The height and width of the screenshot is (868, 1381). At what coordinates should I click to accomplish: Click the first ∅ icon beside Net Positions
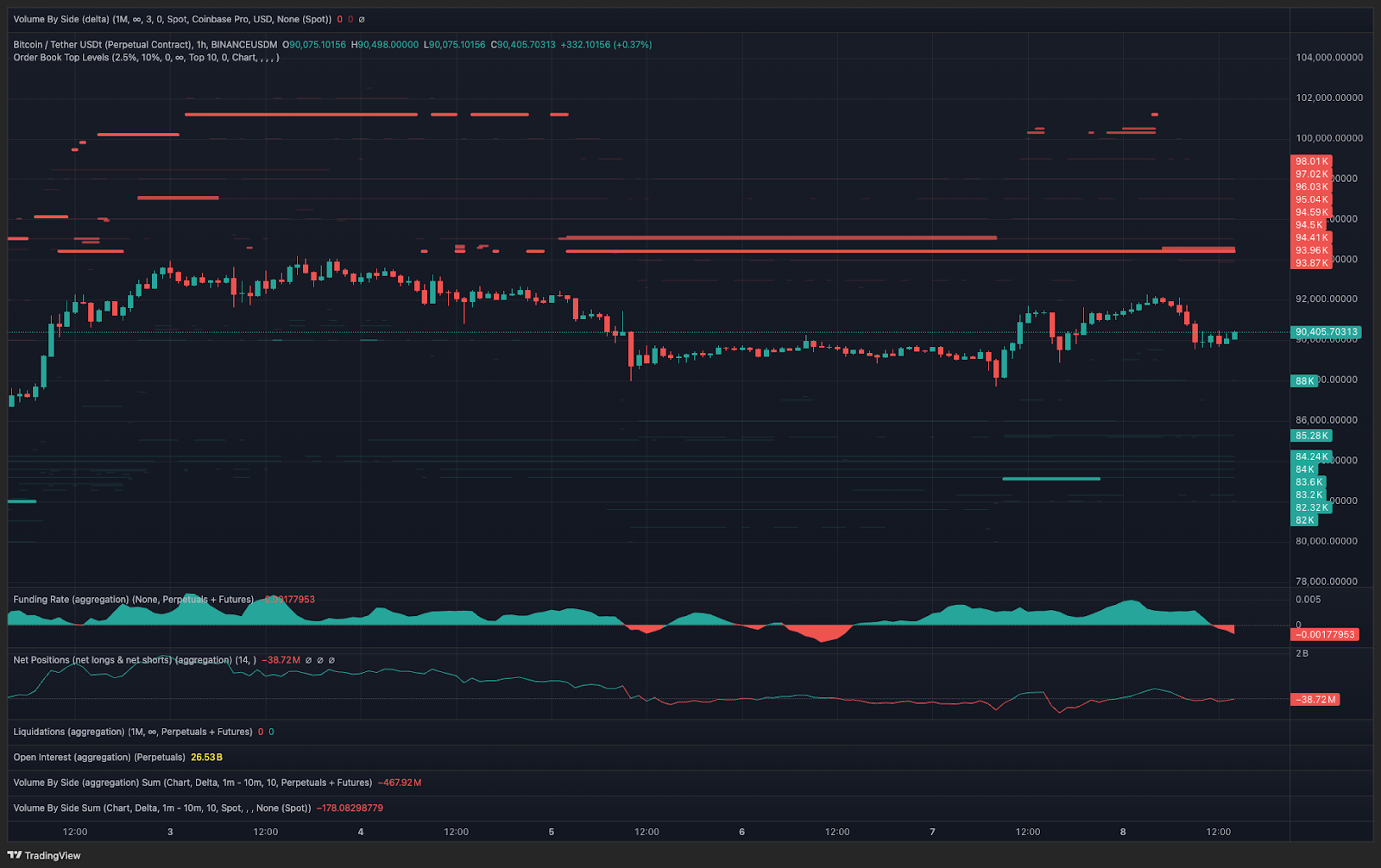[308, 660]
